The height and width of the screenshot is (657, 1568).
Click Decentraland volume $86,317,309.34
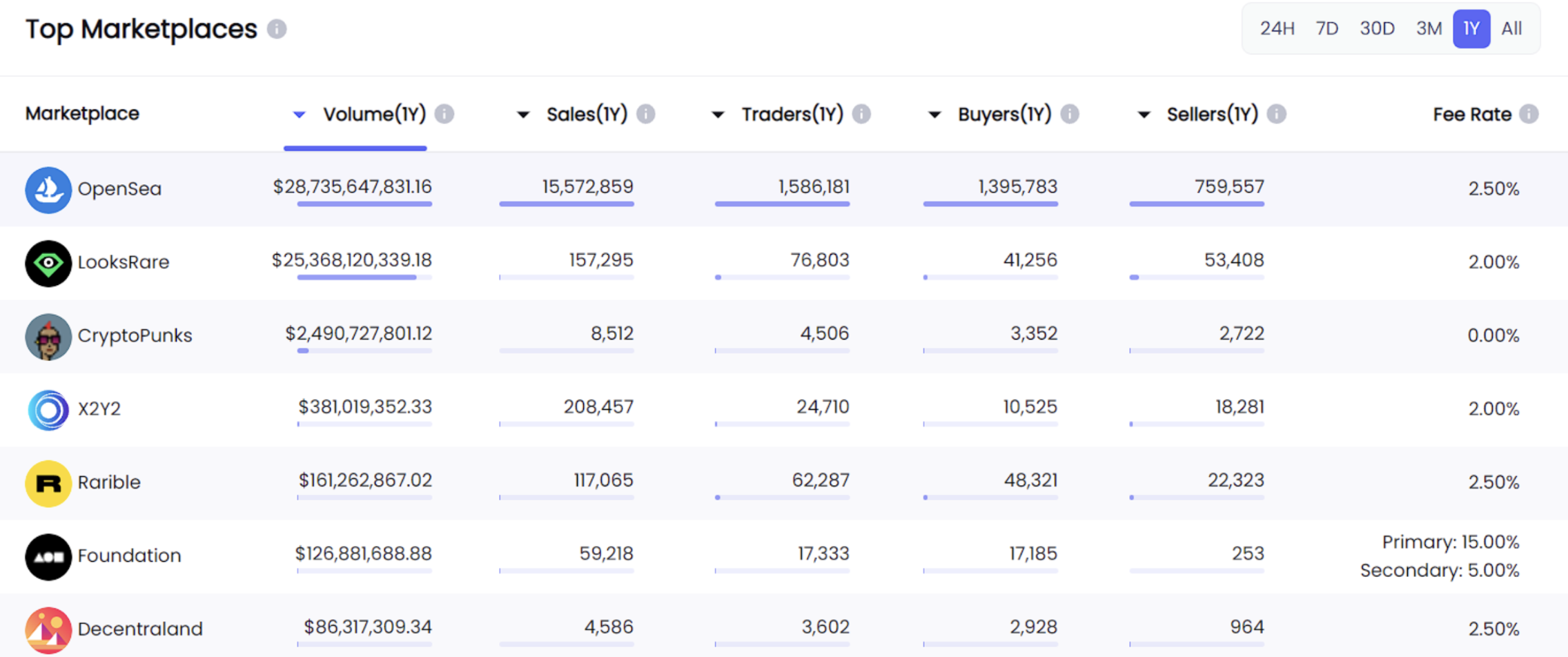click(368, 627)
